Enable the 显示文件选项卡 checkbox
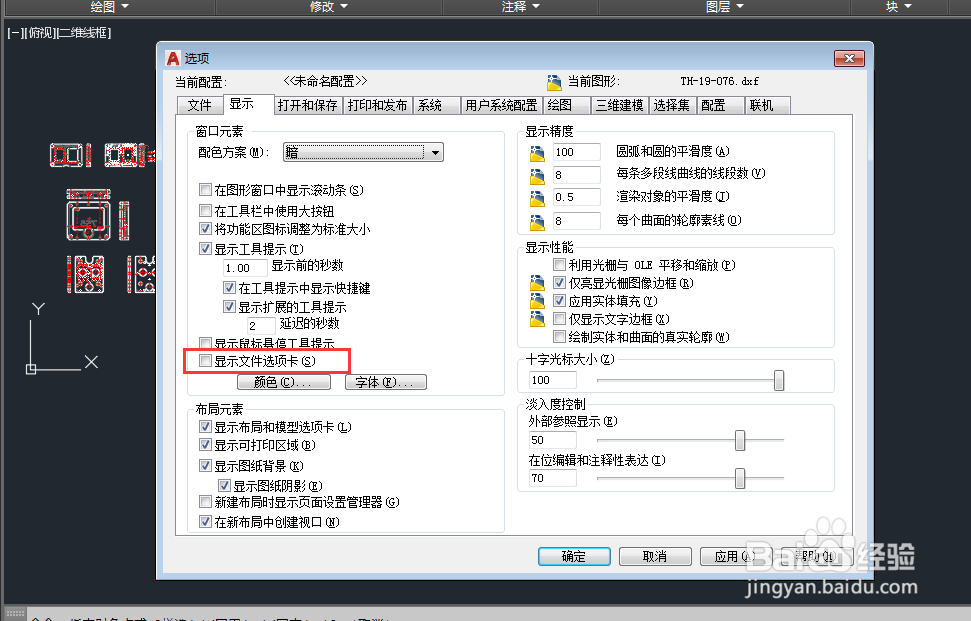This screenshot has width=971, height=621. click(206, 360)
